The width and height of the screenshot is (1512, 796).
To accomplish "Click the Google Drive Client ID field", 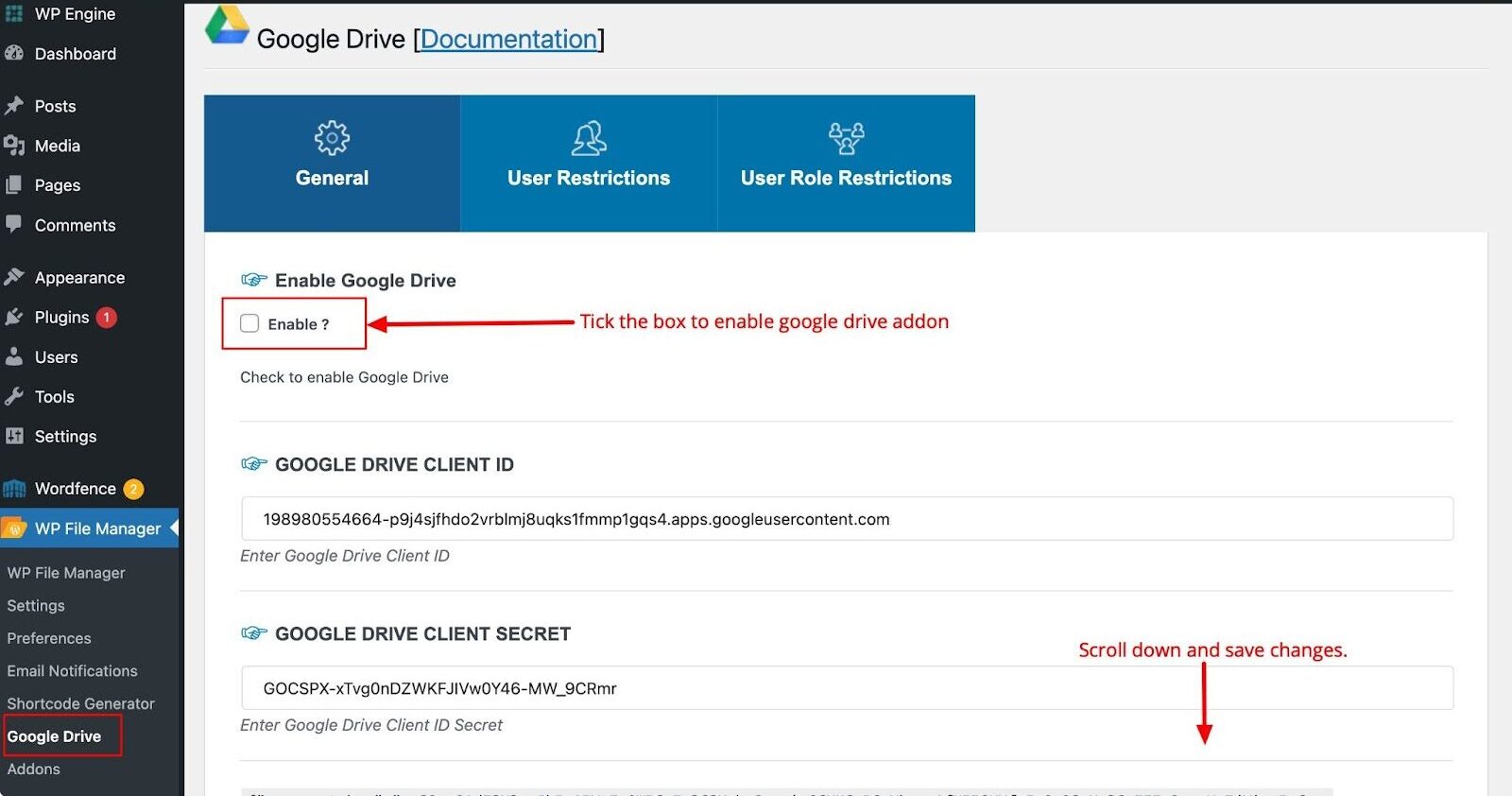I will coord(847,519).
